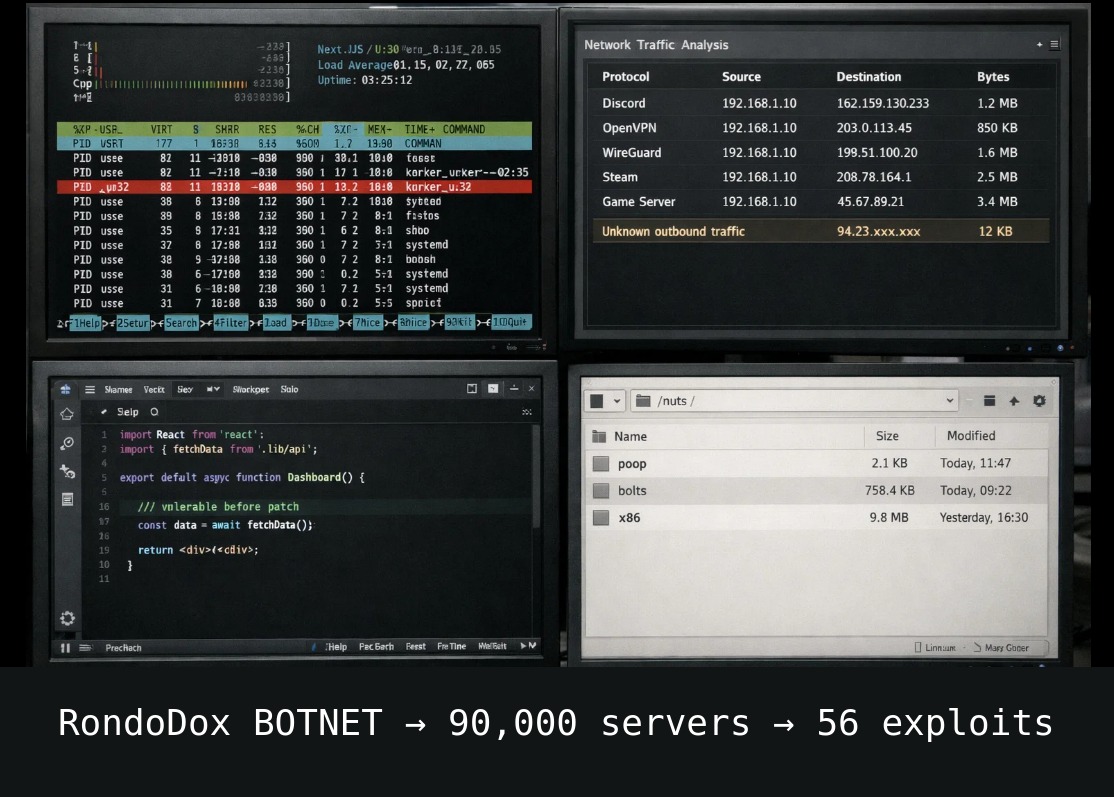Screen dimensions: 1114x797
Task: Open the Search tool in the editor sidebar
Action: [x=67, y=441]
